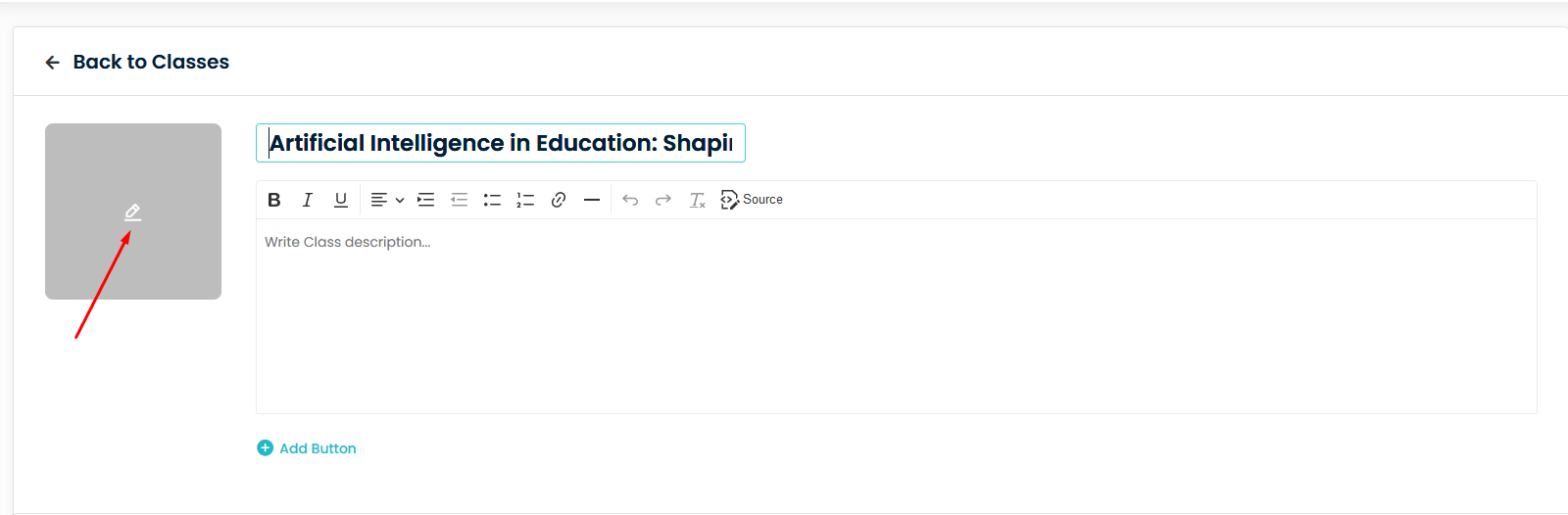Screen dimensions: 1568x515
Task: Switch editor to Source view
Action: (752, 200)
